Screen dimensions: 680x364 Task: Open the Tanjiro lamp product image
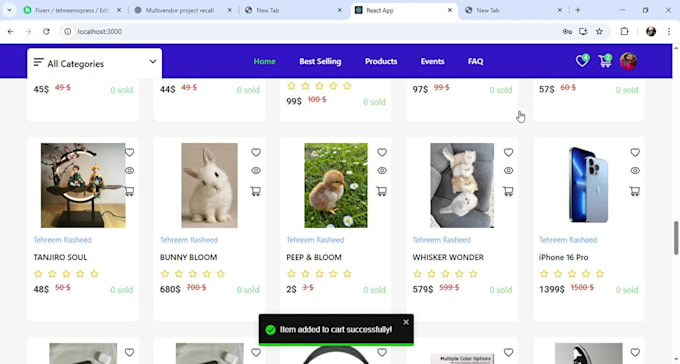coord(83,185)
